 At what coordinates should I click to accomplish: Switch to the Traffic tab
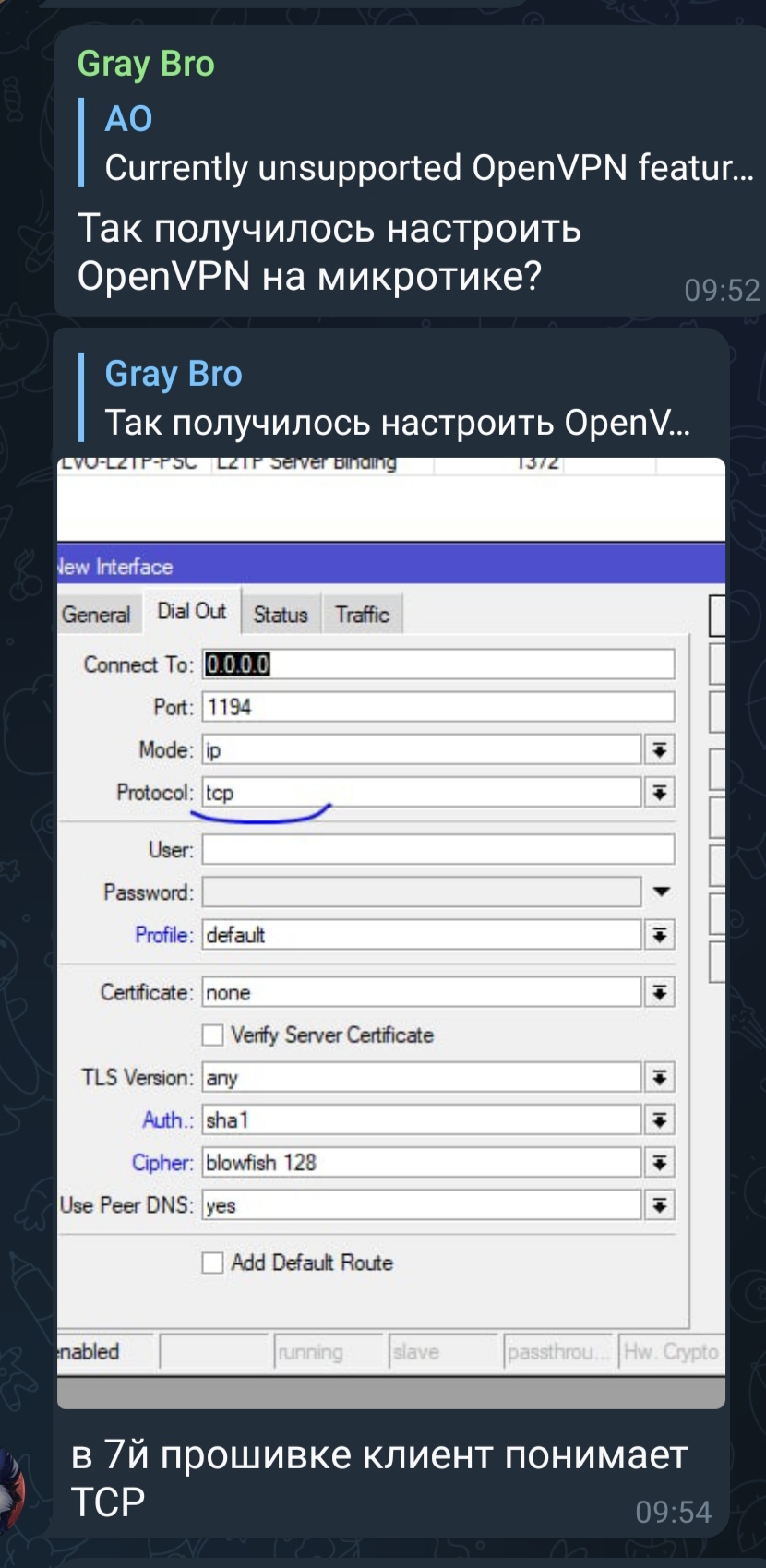[x=362, y=615]
